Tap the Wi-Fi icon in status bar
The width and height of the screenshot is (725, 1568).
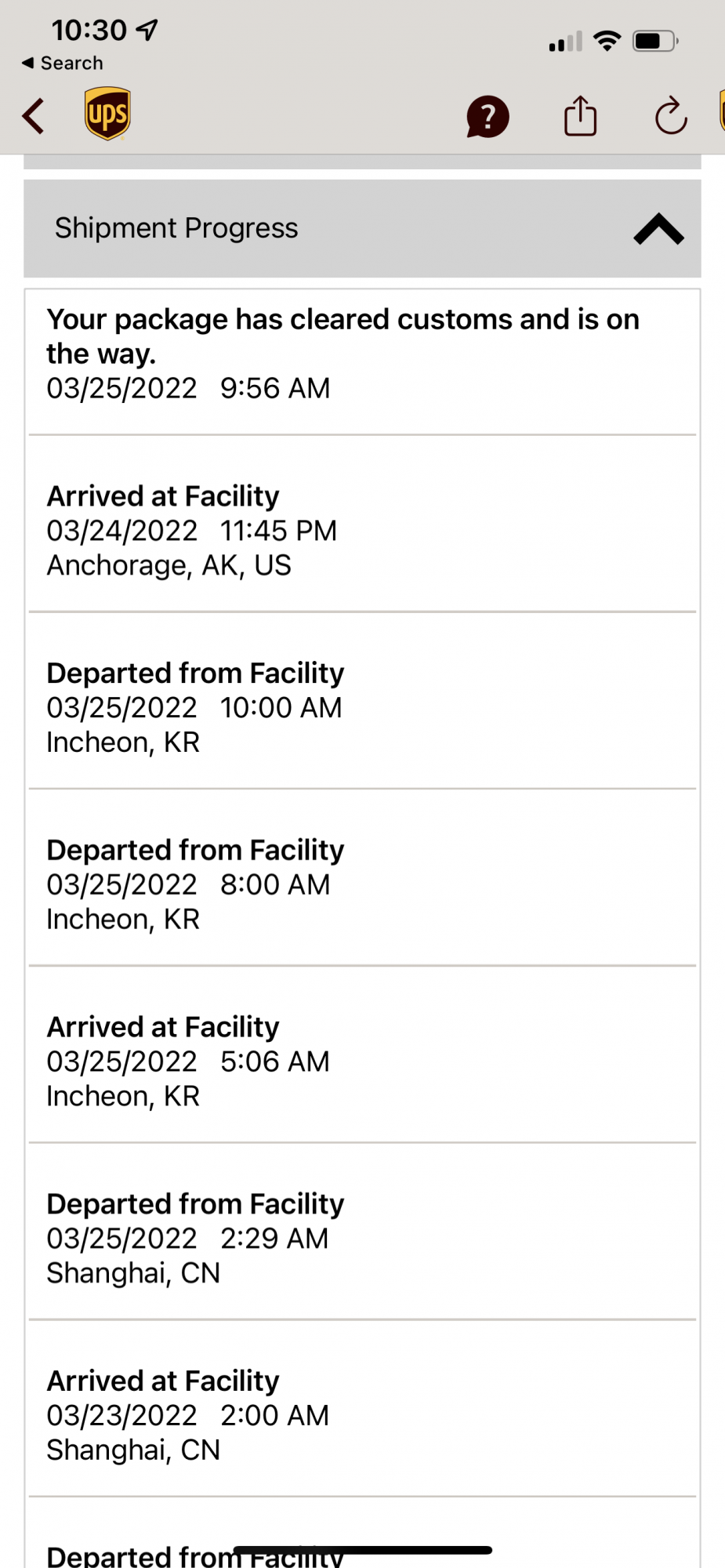(x=607, y=41)
